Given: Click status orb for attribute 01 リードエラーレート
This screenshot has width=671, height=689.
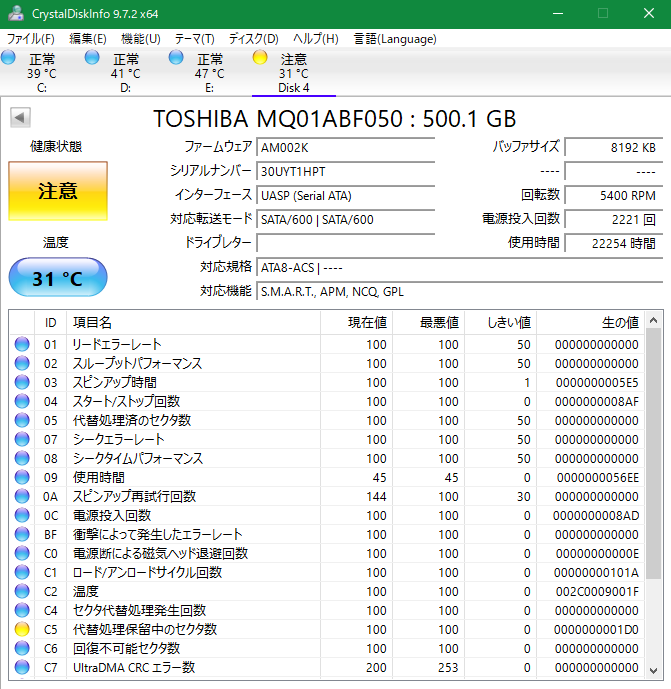Looking at the screenshot, I should tap(22, 344).
